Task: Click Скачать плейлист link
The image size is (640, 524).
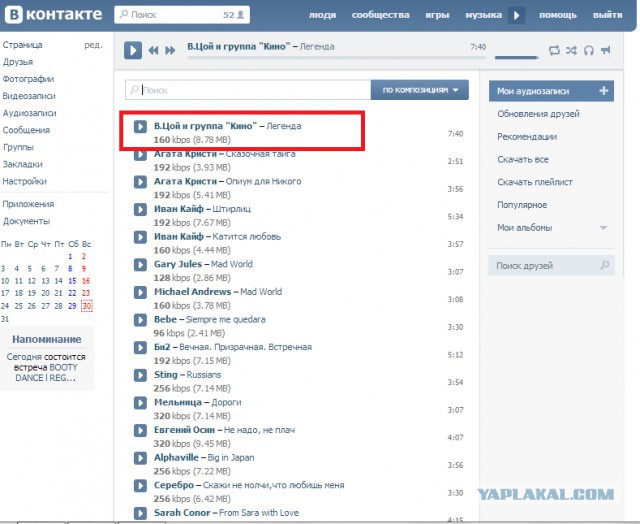Action: click(535, 182)
